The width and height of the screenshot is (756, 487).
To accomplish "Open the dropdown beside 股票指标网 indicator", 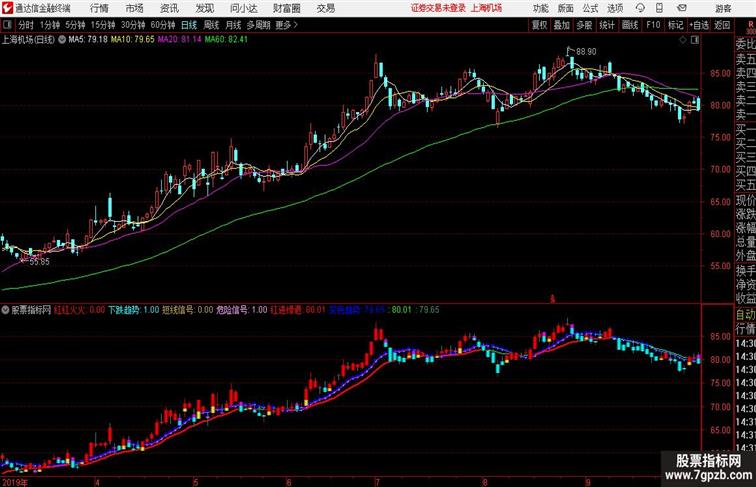I will tap(5, 310).
